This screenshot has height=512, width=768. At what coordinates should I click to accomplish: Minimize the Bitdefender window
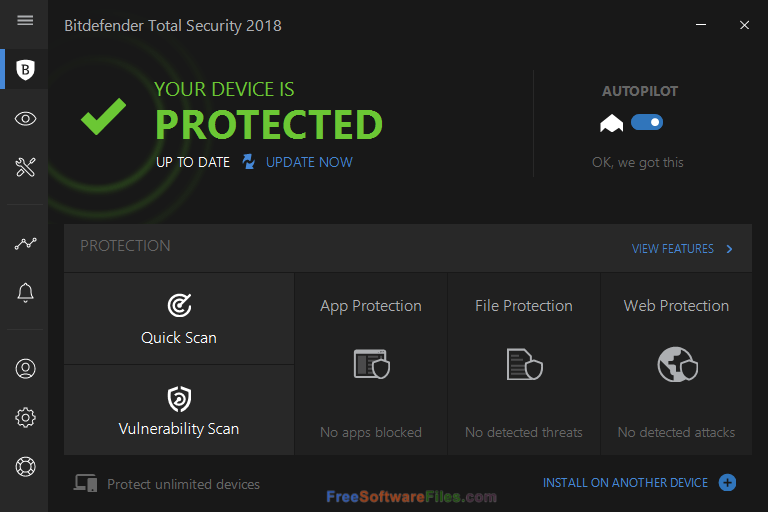click(x=701, y=24)
